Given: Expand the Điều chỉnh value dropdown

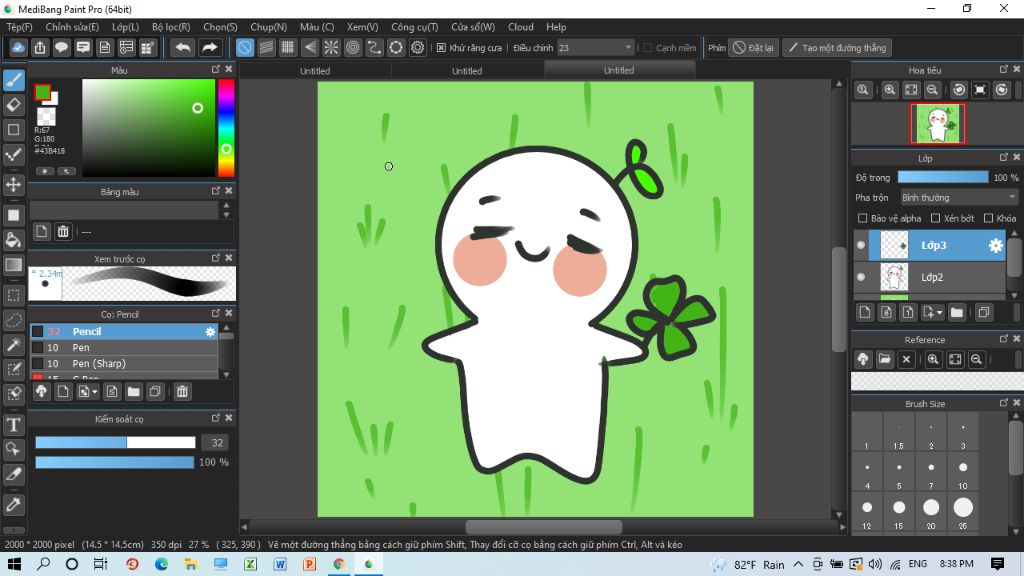Looking at the screenshot, I should 628,47.
